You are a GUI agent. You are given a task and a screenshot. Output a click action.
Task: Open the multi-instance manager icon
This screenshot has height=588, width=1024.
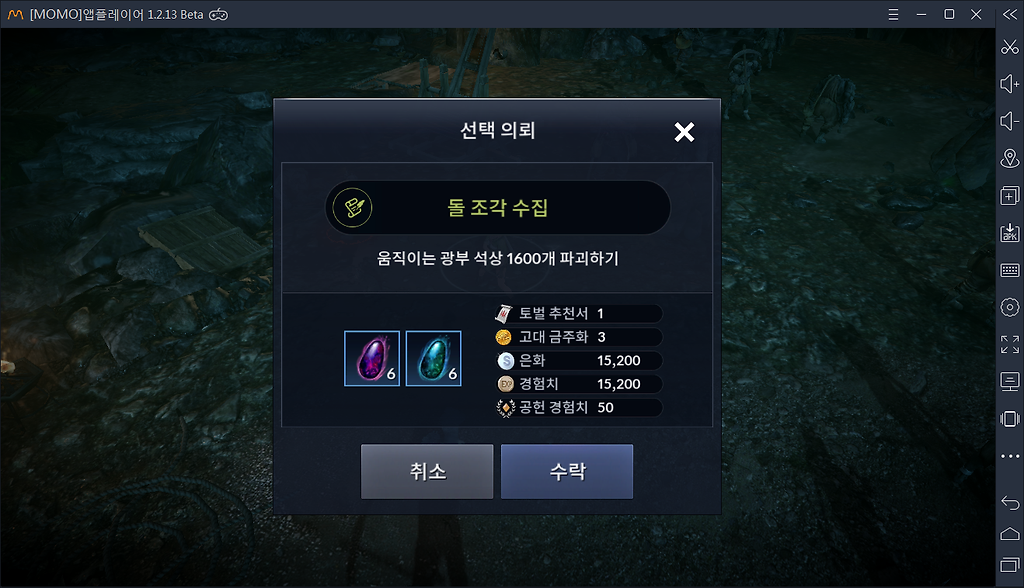coord(1010,195)
